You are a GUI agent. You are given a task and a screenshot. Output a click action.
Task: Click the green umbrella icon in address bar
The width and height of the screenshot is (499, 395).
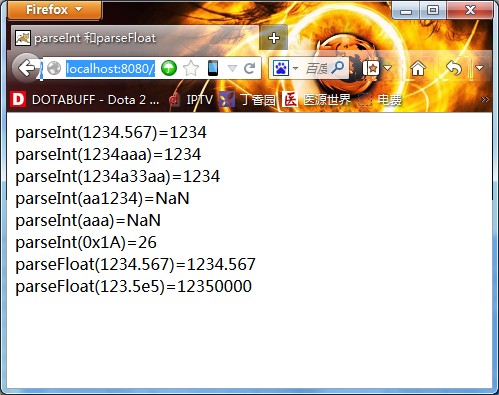click(169, 69)
